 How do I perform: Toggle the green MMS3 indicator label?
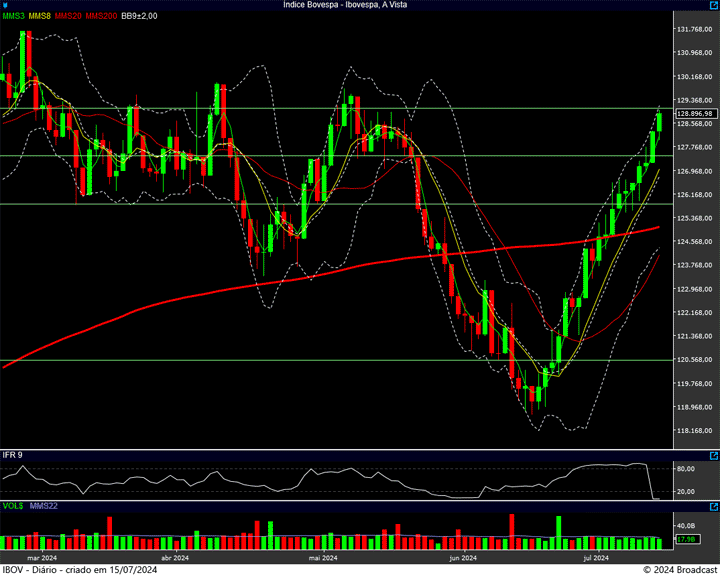pyautogui.click(x=14, y=17)
